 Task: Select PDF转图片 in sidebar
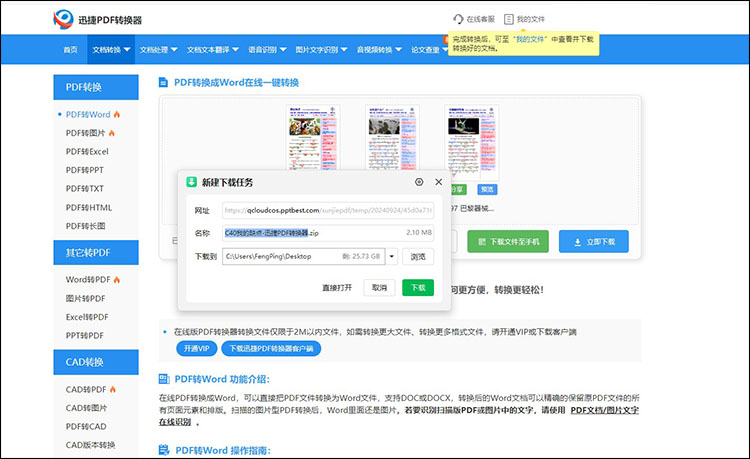[x=85, y=133]
